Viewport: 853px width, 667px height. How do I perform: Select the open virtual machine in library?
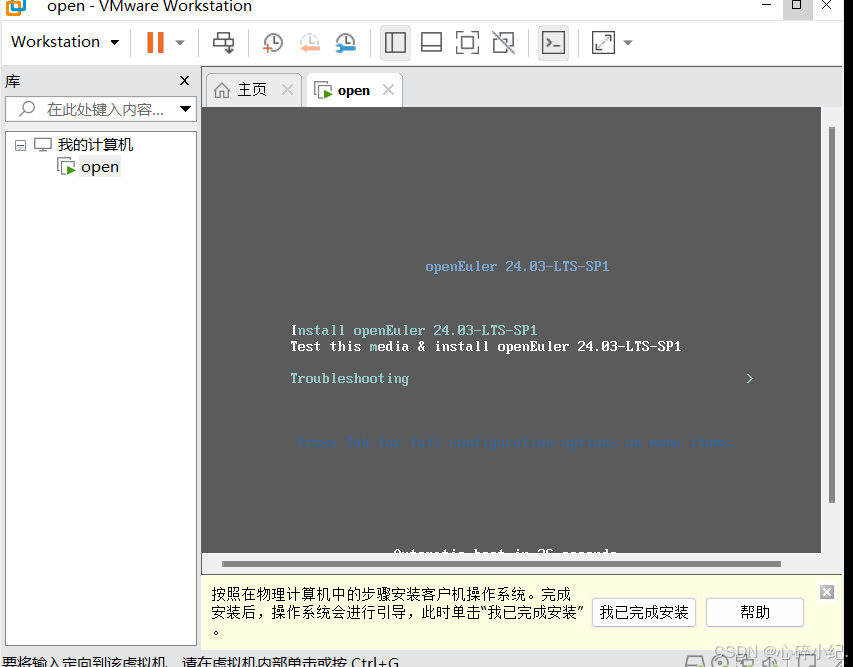point(99,166)
